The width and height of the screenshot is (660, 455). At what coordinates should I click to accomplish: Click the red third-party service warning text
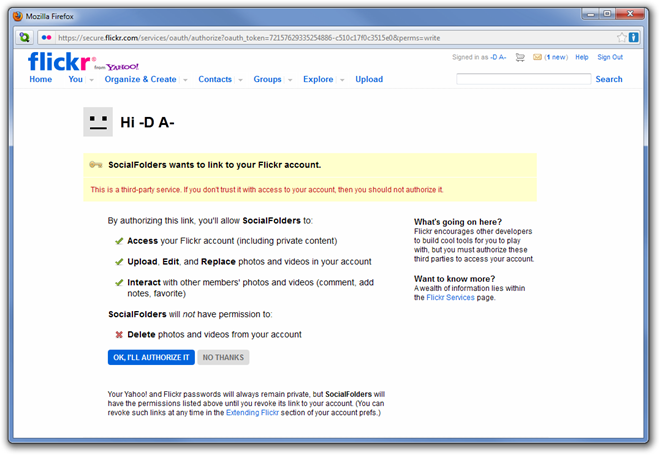point(267,190)
